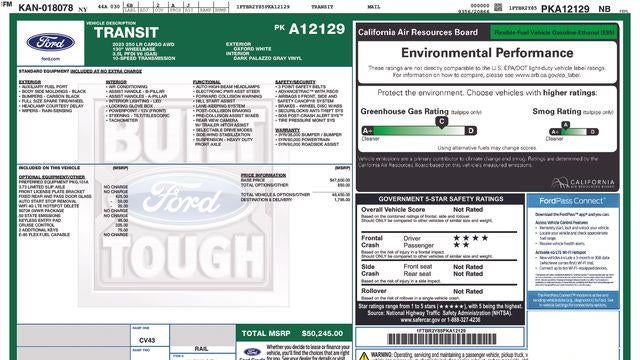Click the yellow warning triangle icon
This screenshot has height=360, width=640.
click(364, 356)
